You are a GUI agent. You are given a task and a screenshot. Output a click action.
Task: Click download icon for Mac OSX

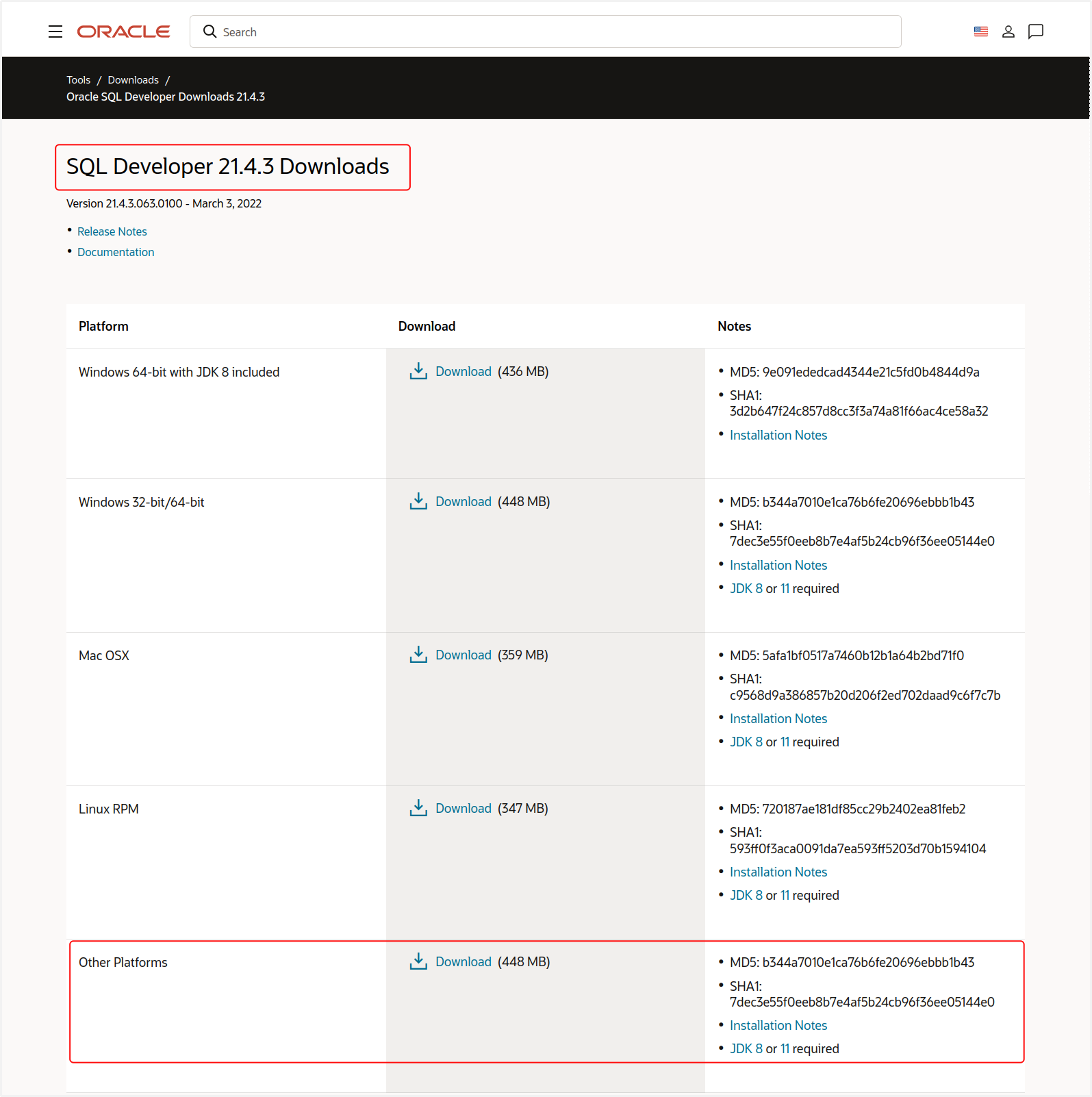(x=418, y=655)
